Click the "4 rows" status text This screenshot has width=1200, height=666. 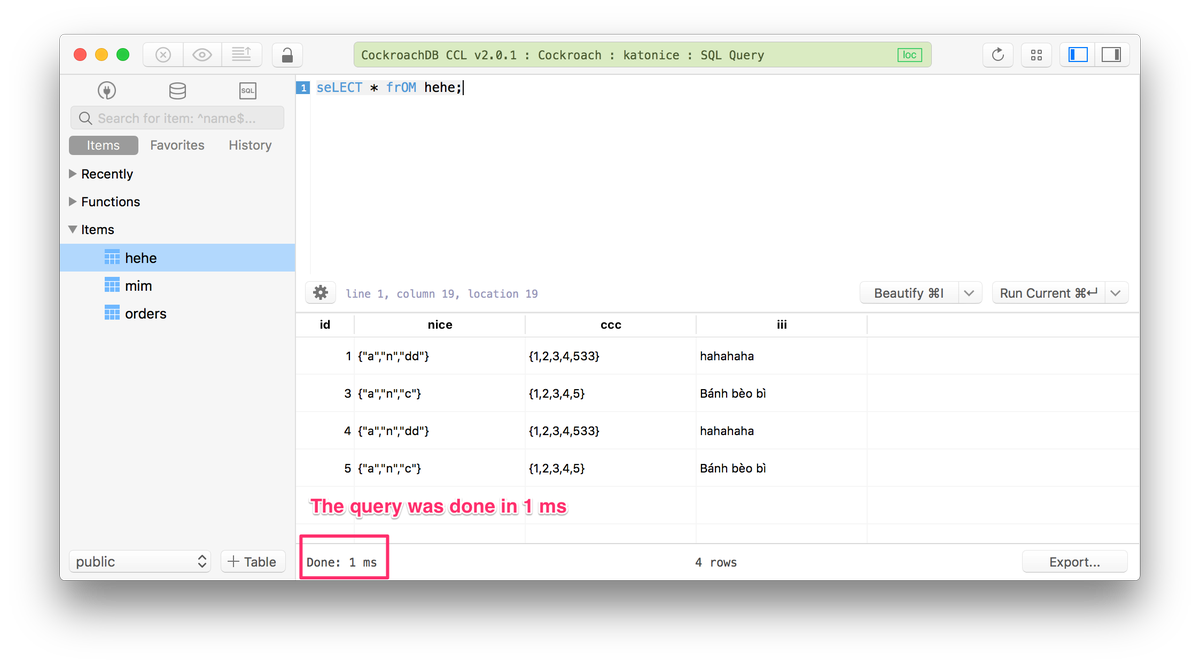(x=716, y=563)
